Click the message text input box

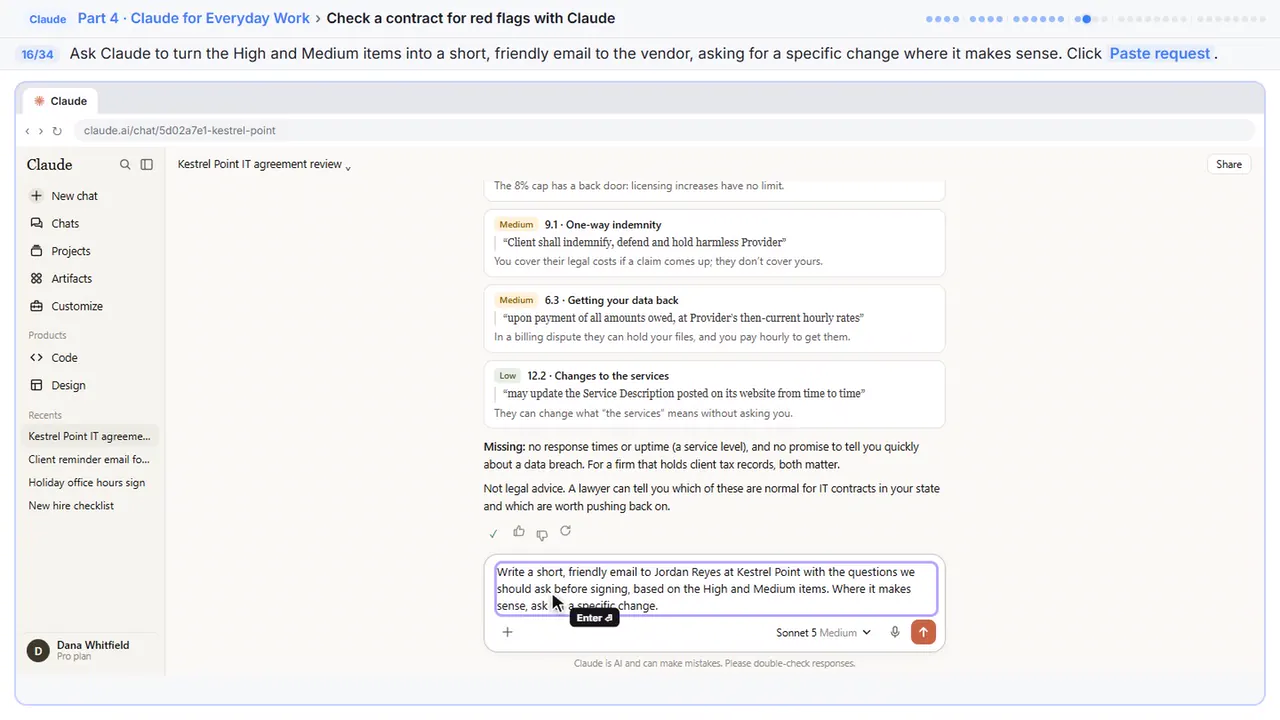(714, 589)
